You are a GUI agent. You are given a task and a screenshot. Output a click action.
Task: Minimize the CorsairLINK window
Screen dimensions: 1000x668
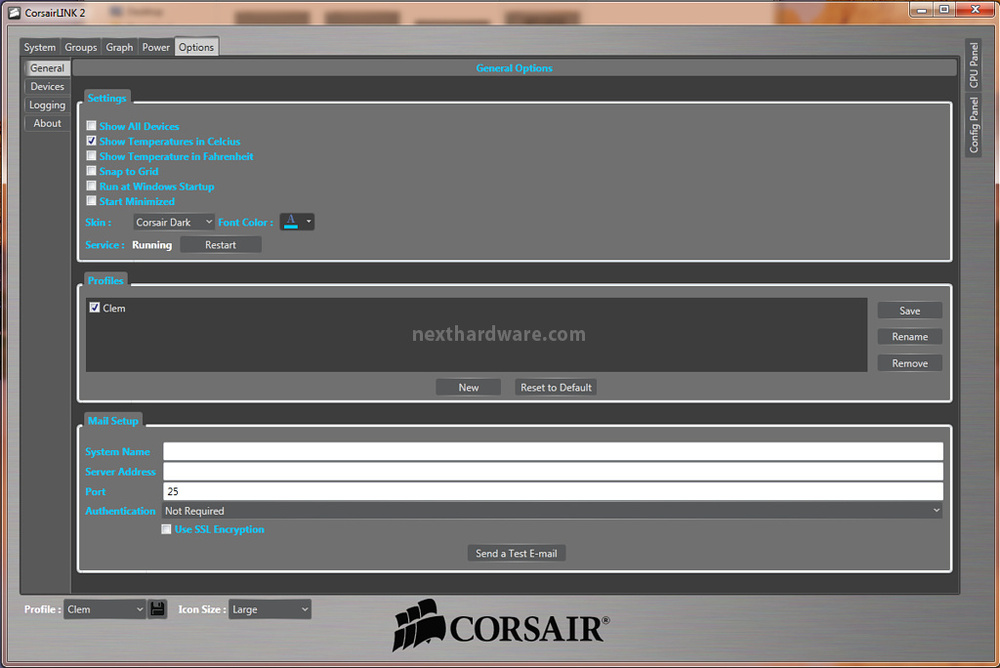[922, 10]
